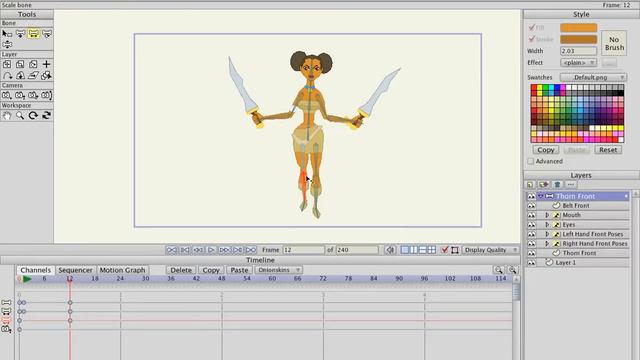
Task: Collapse the Thorn Front bone layer group
Action: [540, 196]
